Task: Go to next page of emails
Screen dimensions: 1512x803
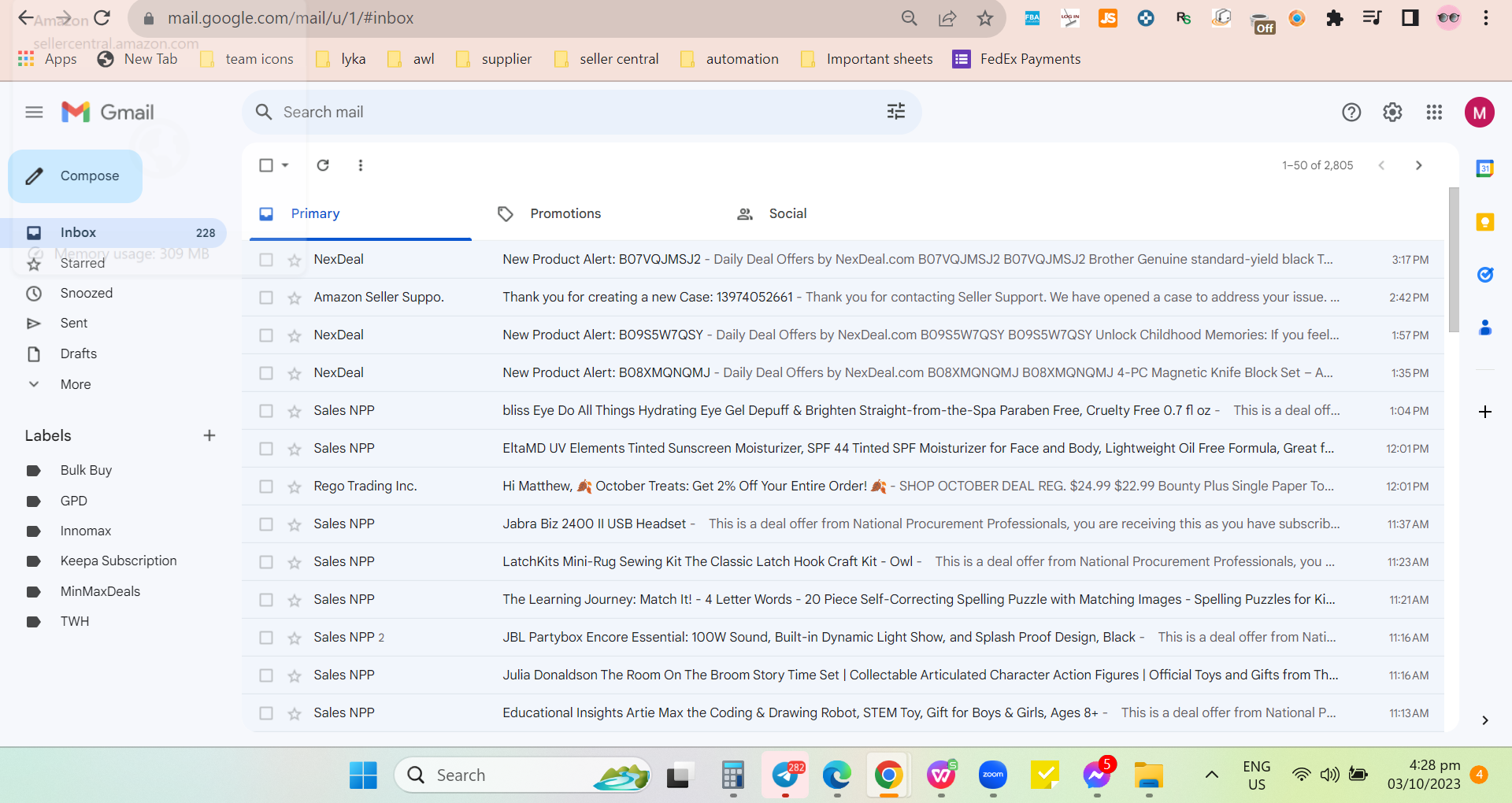Action: pyautogui.click(x=1419, y=165)
